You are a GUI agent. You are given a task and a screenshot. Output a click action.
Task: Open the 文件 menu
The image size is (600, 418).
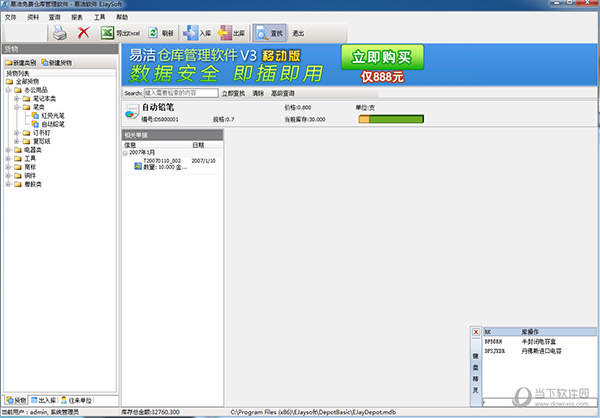10,17
